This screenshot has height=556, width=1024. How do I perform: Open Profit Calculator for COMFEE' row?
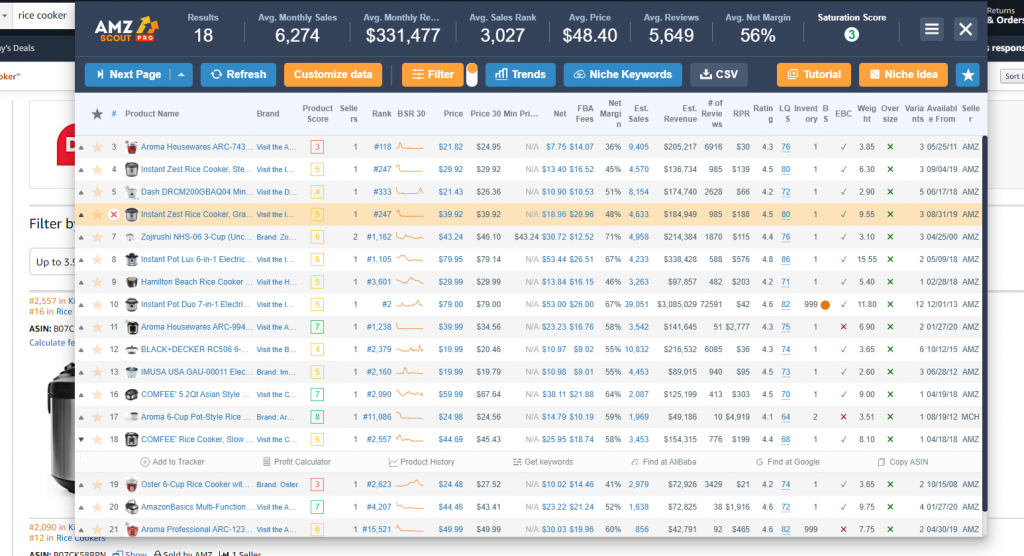pyautogui.click(x=296, y=462)
